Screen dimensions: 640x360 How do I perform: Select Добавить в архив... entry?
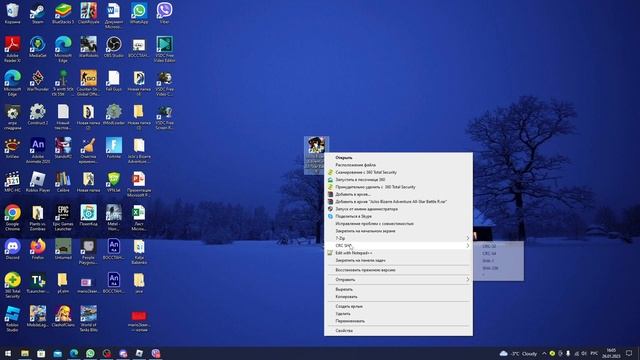pyautogui.click(x=353, y=194)
